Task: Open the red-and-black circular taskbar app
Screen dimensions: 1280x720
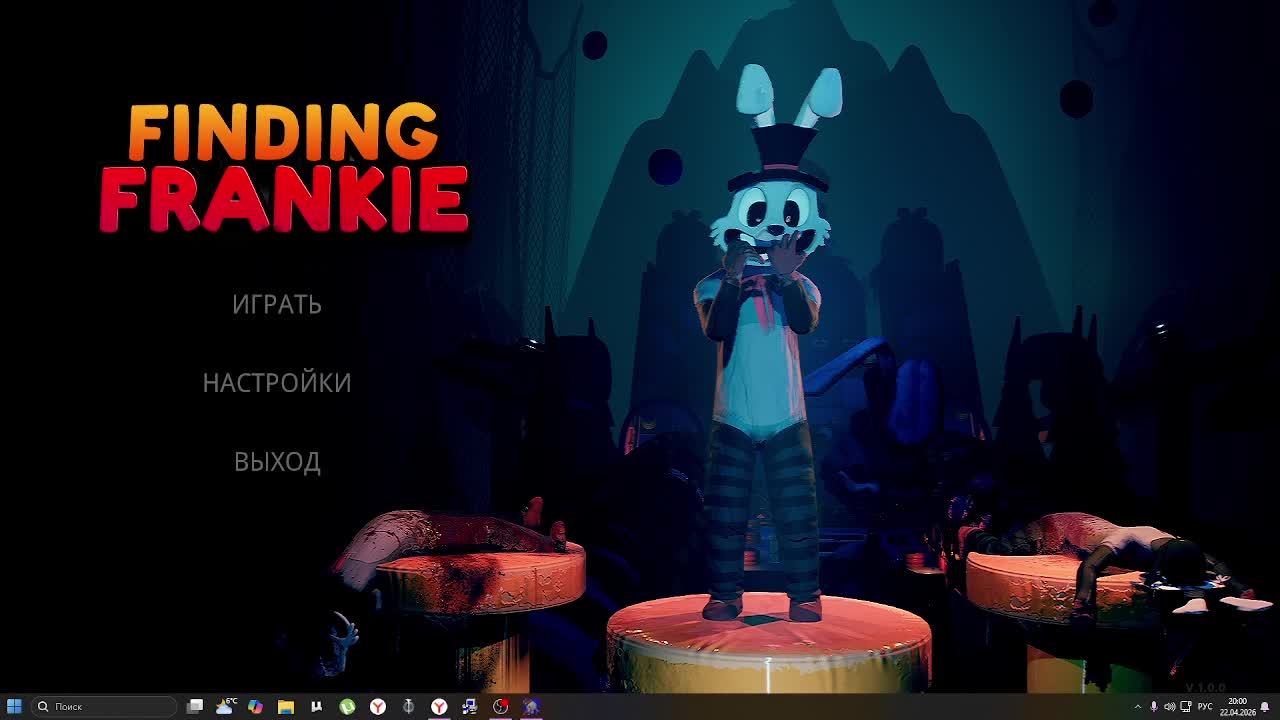Action: pos(501,706)
